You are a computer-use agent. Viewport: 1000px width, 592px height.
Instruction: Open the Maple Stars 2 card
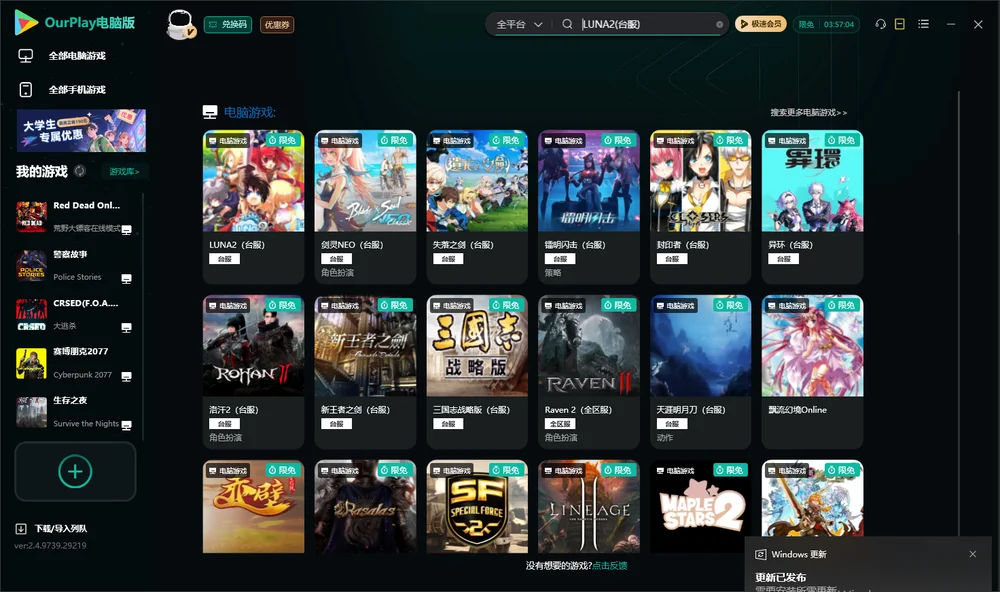coord(700,507)
